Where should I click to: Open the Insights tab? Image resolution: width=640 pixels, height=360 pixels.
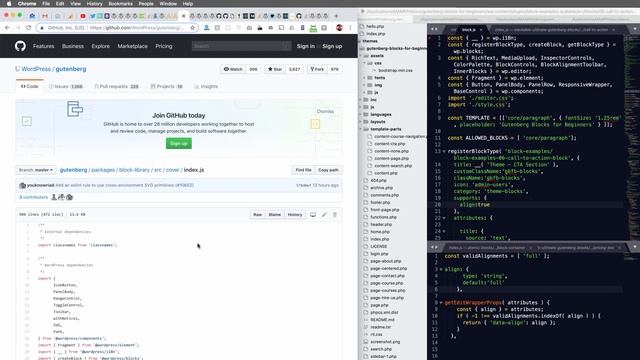pyautogui.click(x=206, y=87)
